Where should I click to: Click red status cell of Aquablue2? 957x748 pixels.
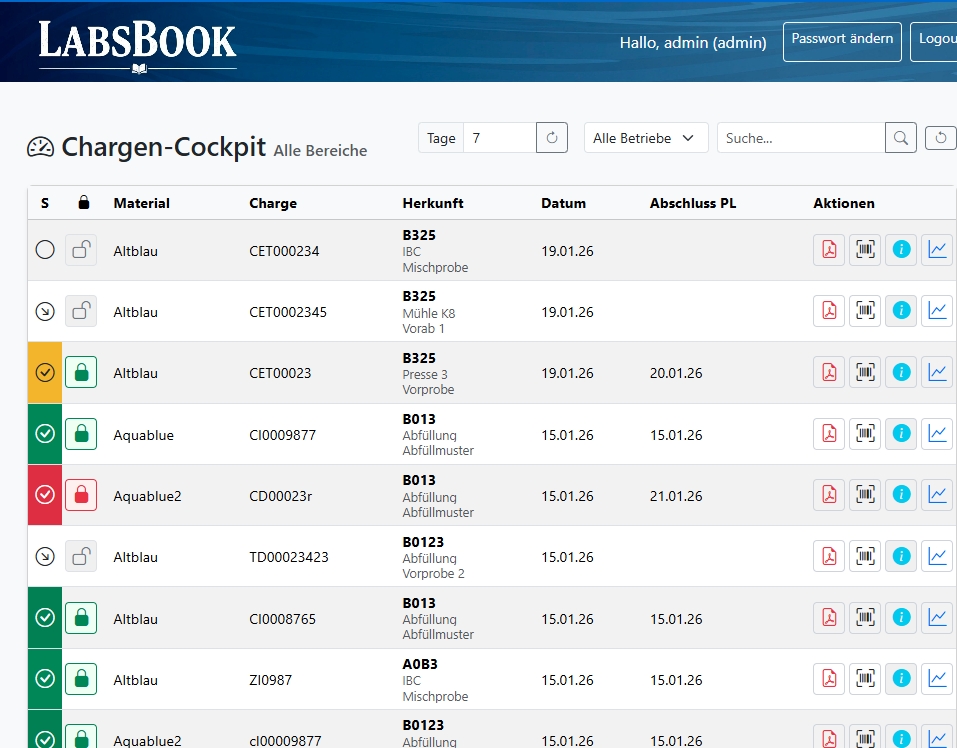[x=45, y=495]
